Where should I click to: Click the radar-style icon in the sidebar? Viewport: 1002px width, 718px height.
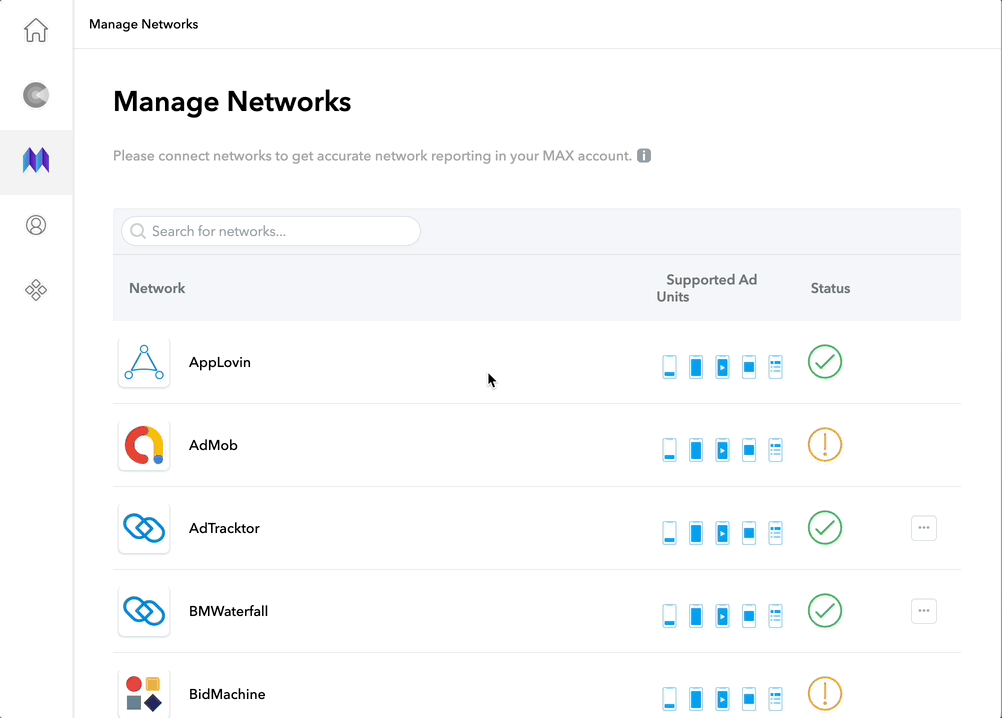pos(36,95)
